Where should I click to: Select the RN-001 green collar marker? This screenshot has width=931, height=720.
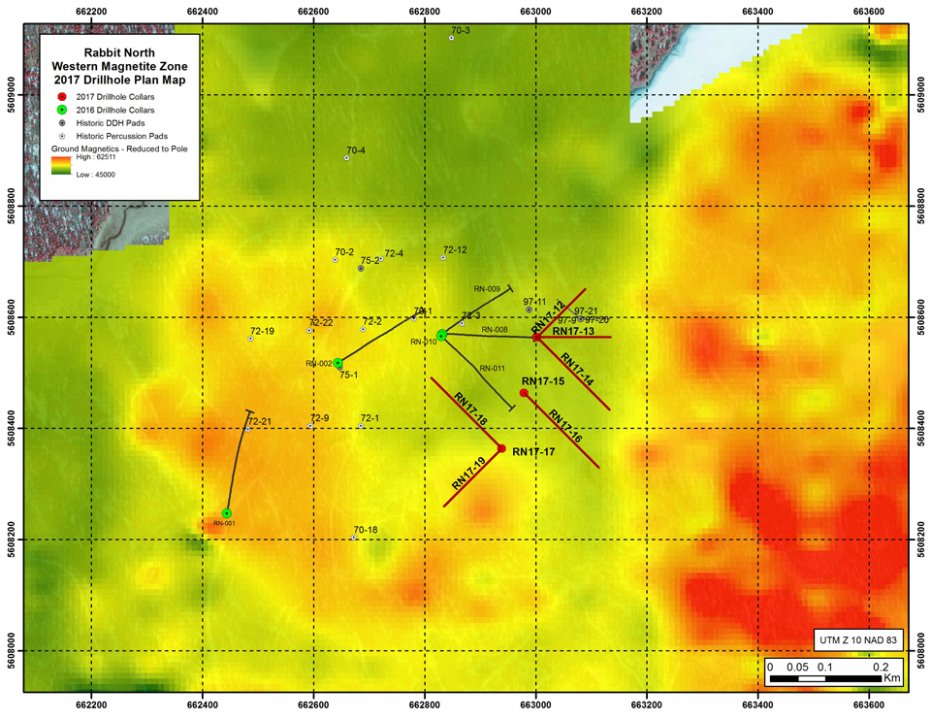227,513
